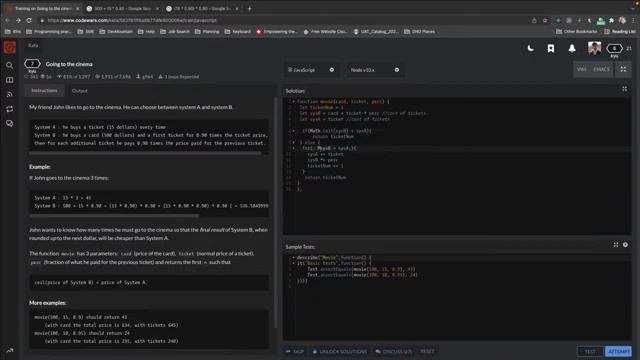Toggle dark mode with the moon icon
640x360 pixels.
[531, 48]
